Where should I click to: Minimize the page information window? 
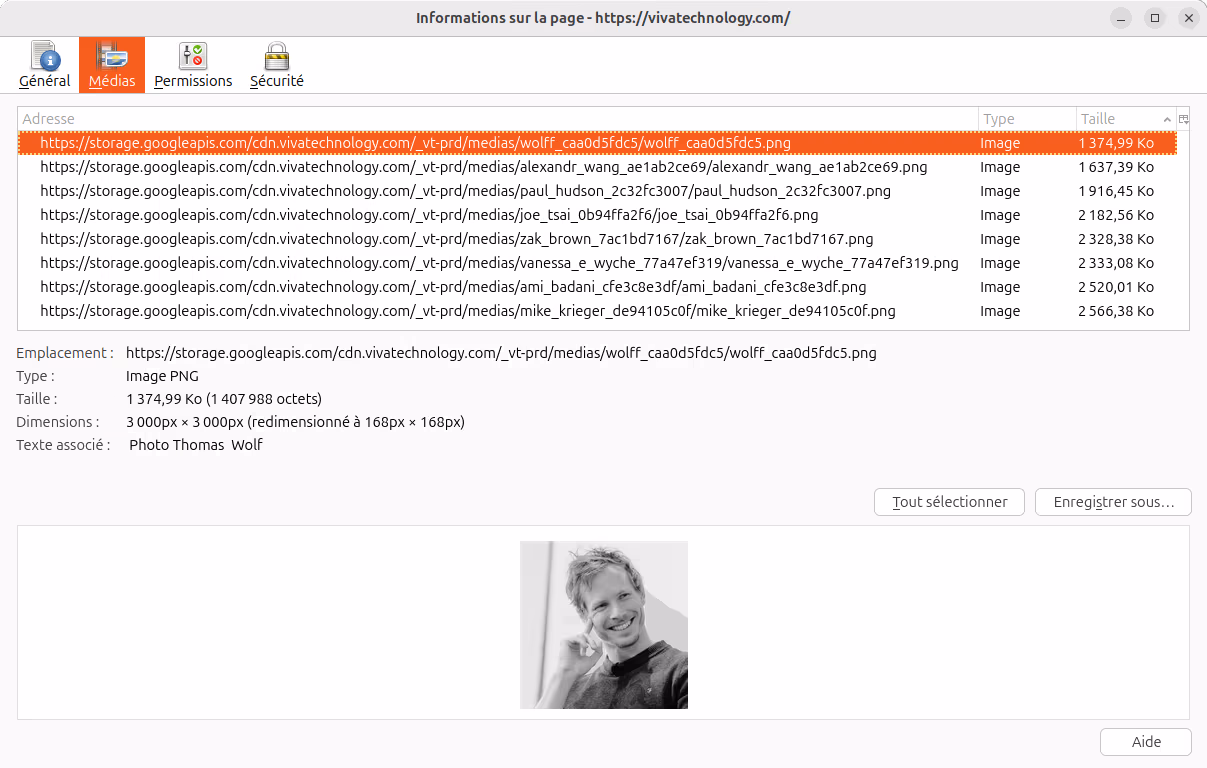point(1122,18)
